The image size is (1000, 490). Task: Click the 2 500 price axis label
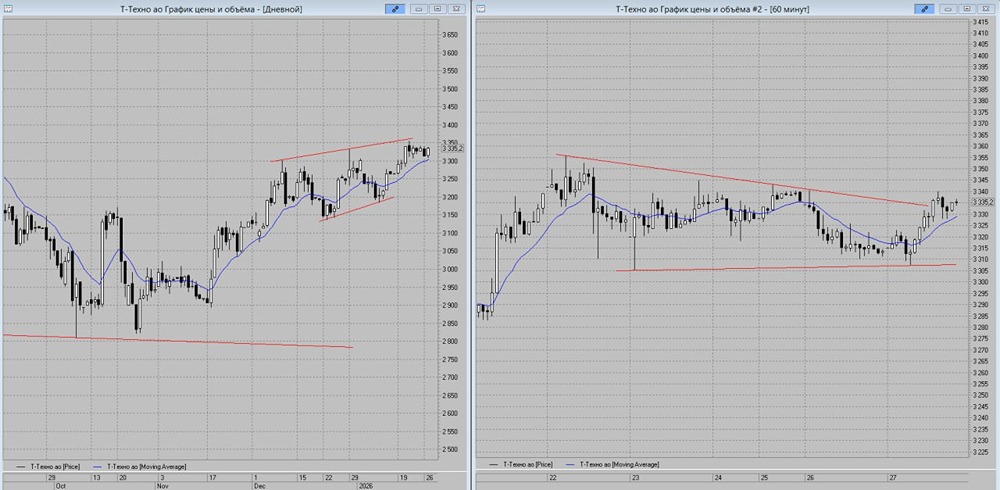[x=450, y=450]
